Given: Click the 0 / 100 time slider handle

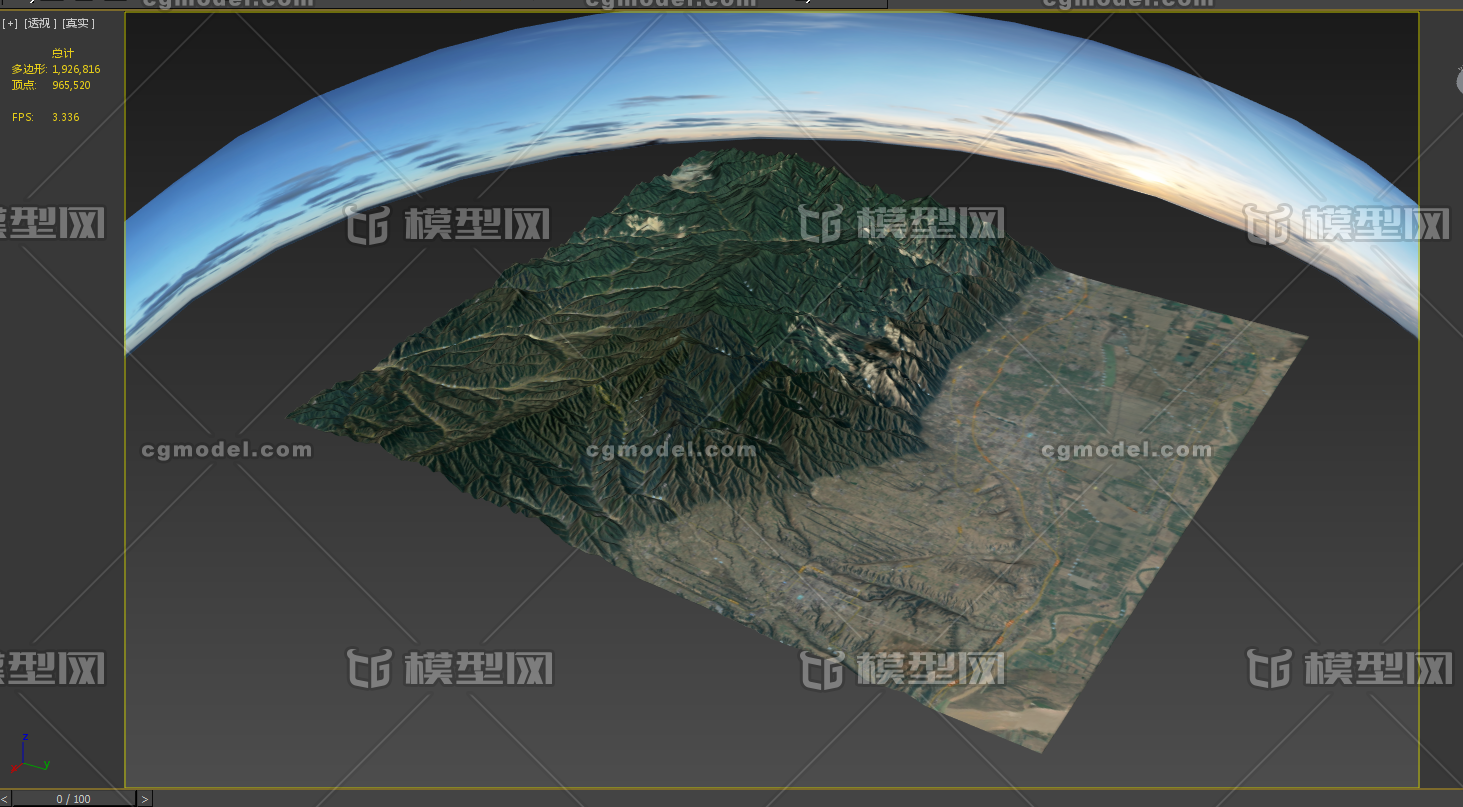Looking at the screenshot, I should click(x=73, y=799).
